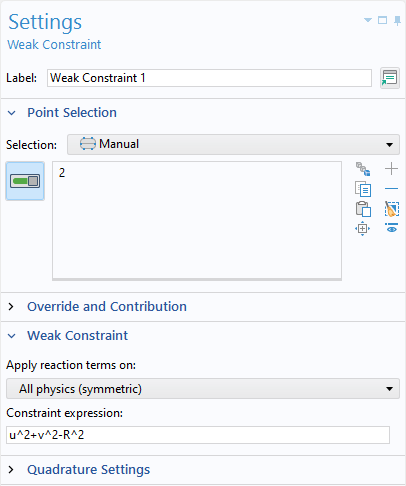The image size is (406, 486).
Task: Click Paste Selection clipboard icon
Action: pos(363,209)
